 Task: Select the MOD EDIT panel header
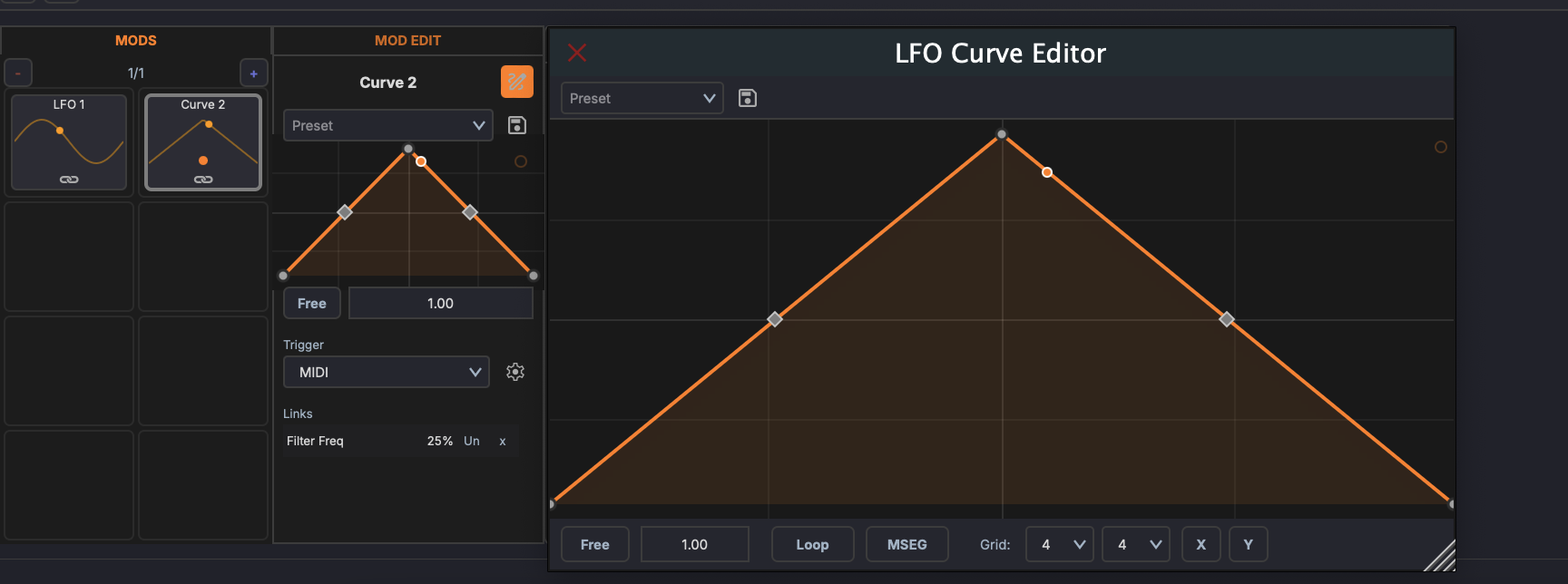click(408, 40)
